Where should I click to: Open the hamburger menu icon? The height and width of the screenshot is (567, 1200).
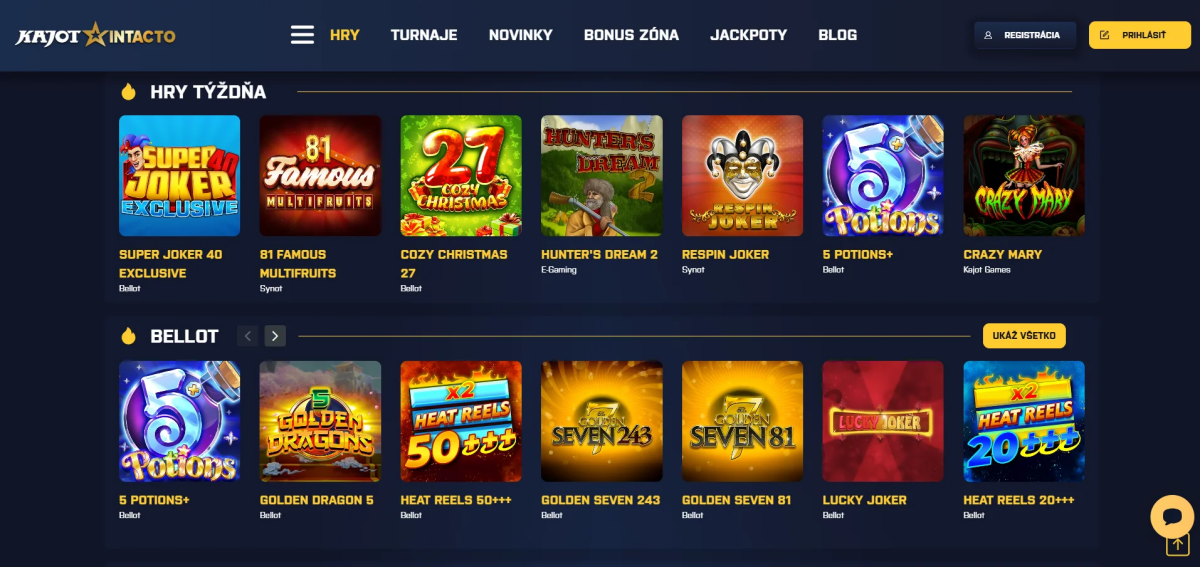coord(302,35)
